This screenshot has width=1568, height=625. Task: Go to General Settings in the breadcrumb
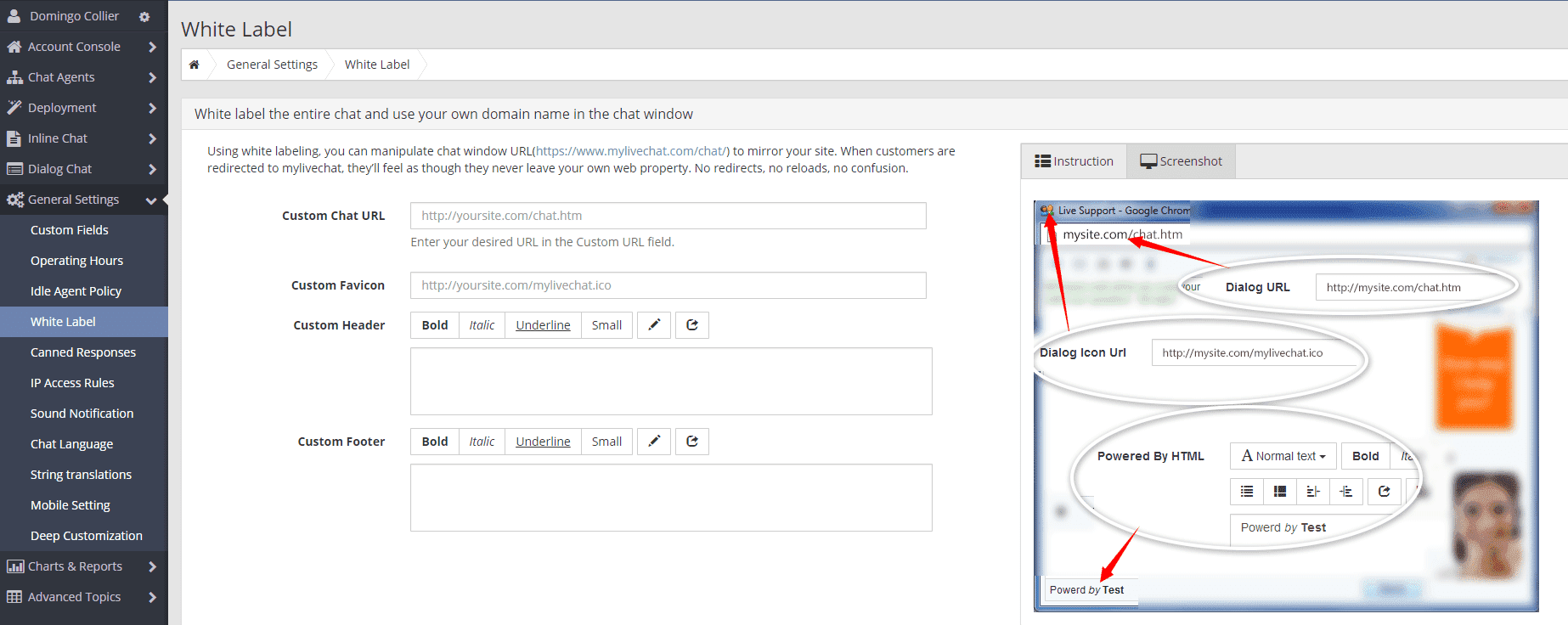coord(272,65)
